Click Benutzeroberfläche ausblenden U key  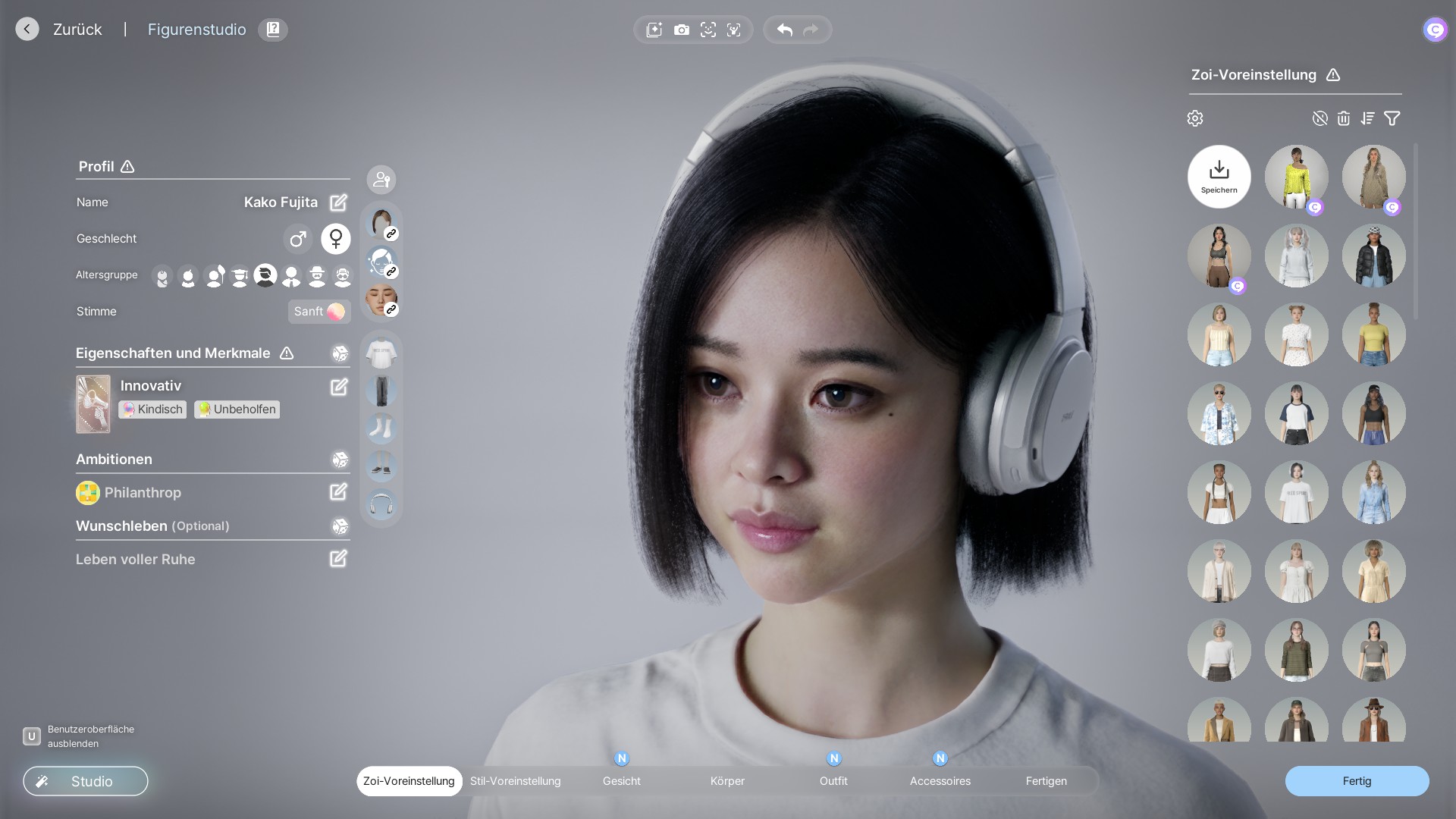point(32,736)
